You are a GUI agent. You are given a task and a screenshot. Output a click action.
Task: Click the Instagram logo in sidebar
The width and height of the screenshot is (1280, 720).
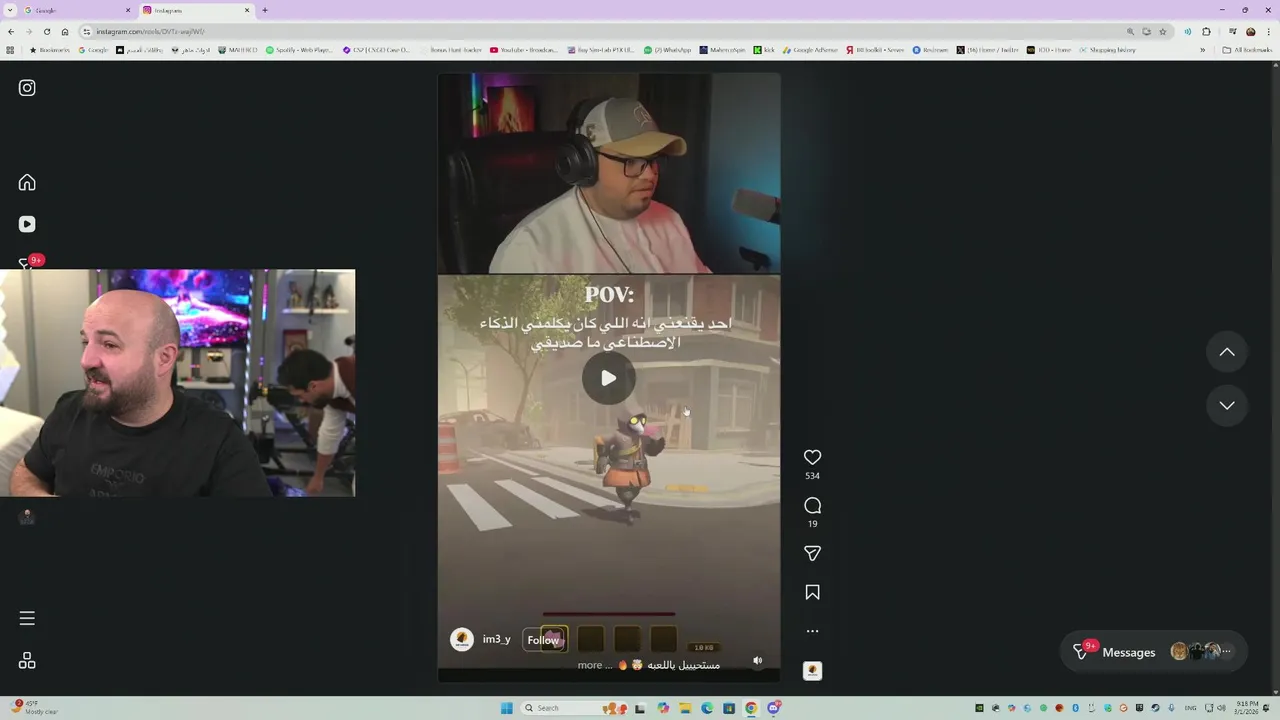pyautogui.click(x=27, y=88)
